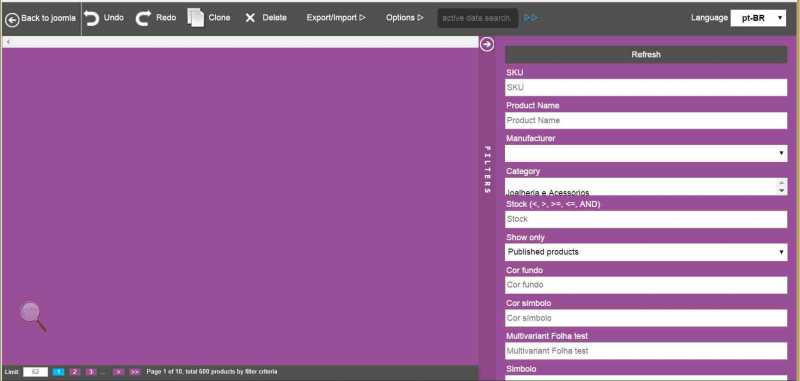
Task: Focus the SKU filter field
Action: 646,87
